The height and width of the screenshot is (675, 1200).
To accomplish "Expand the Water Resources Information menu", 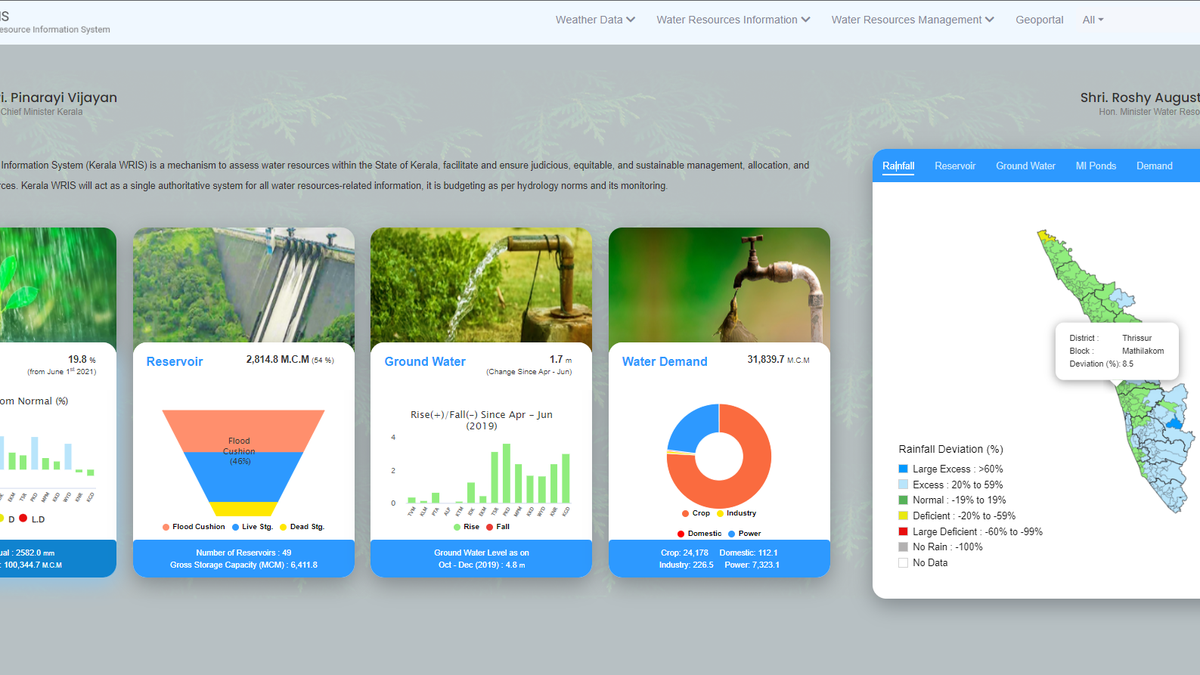I will pyautogui.click(x=732, y=20).
